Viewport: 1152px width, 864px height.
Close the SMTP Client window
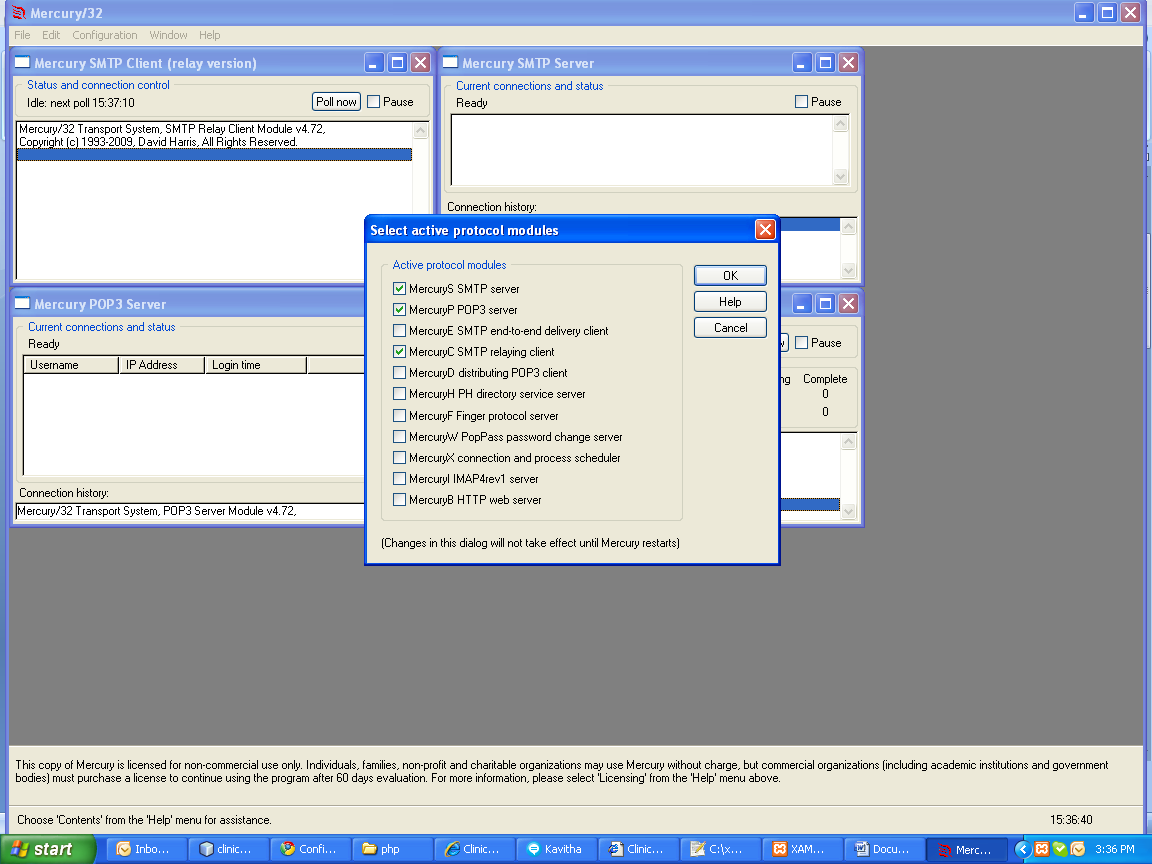point(420,63)
